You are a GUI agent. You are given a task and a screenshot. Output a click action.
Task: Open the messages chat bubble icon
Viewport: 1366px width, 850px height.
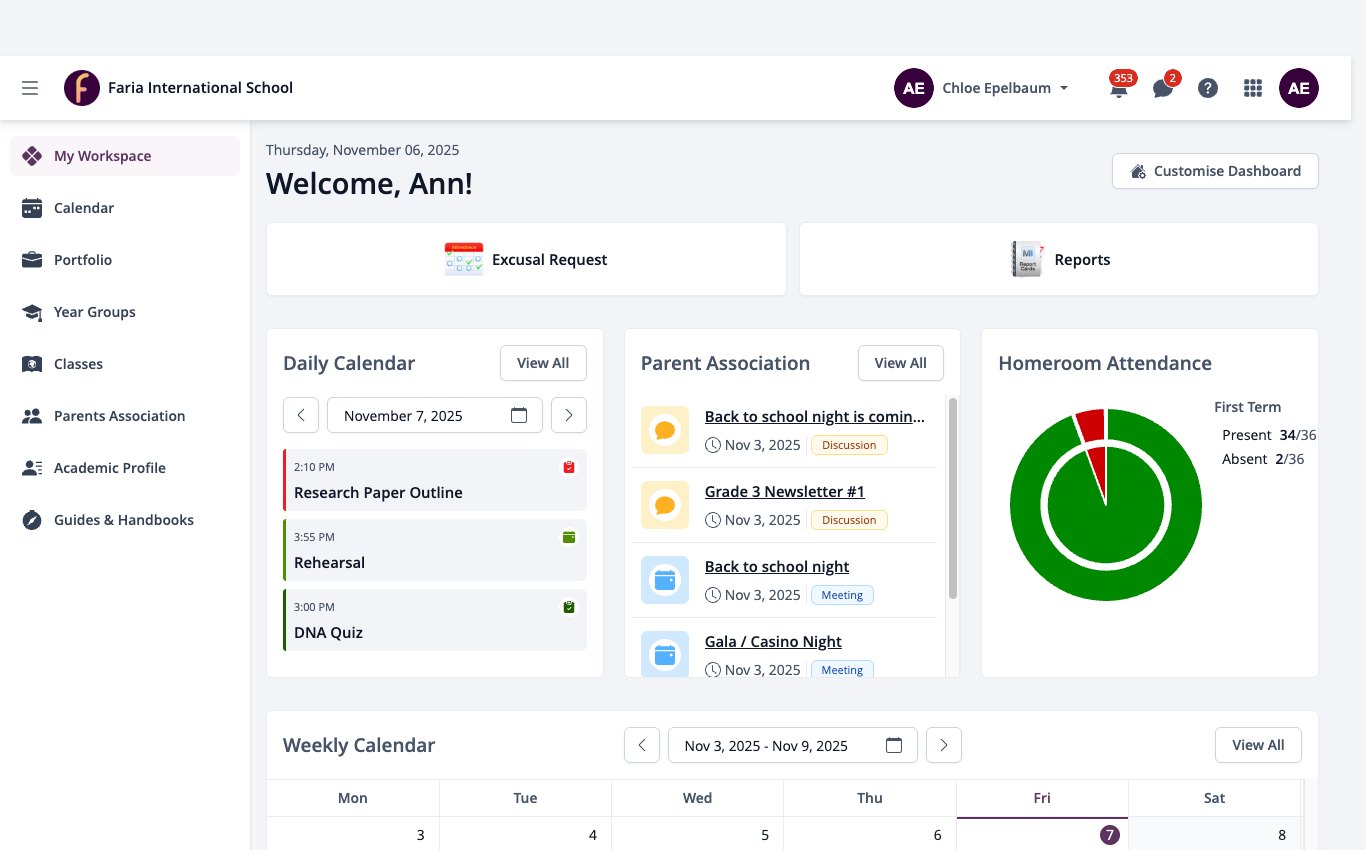(x=1163, y=89)
